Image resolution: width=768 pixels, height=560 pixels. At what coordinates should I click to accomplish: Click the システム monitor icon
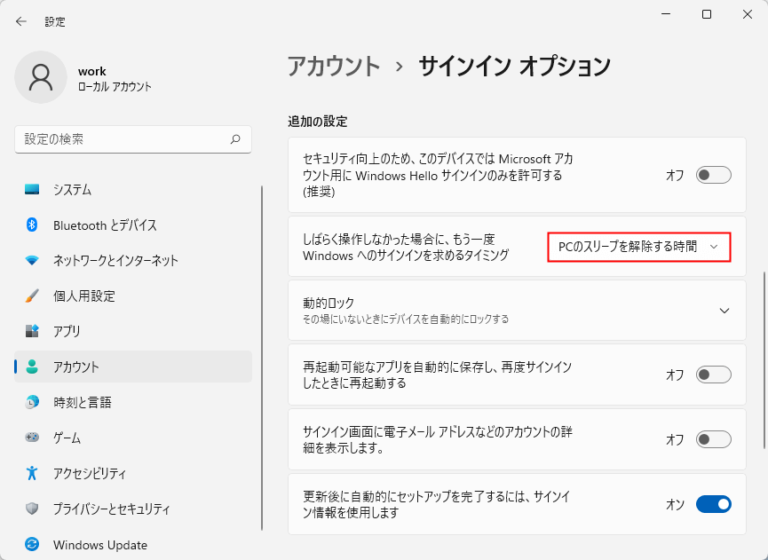click(32, 189)
